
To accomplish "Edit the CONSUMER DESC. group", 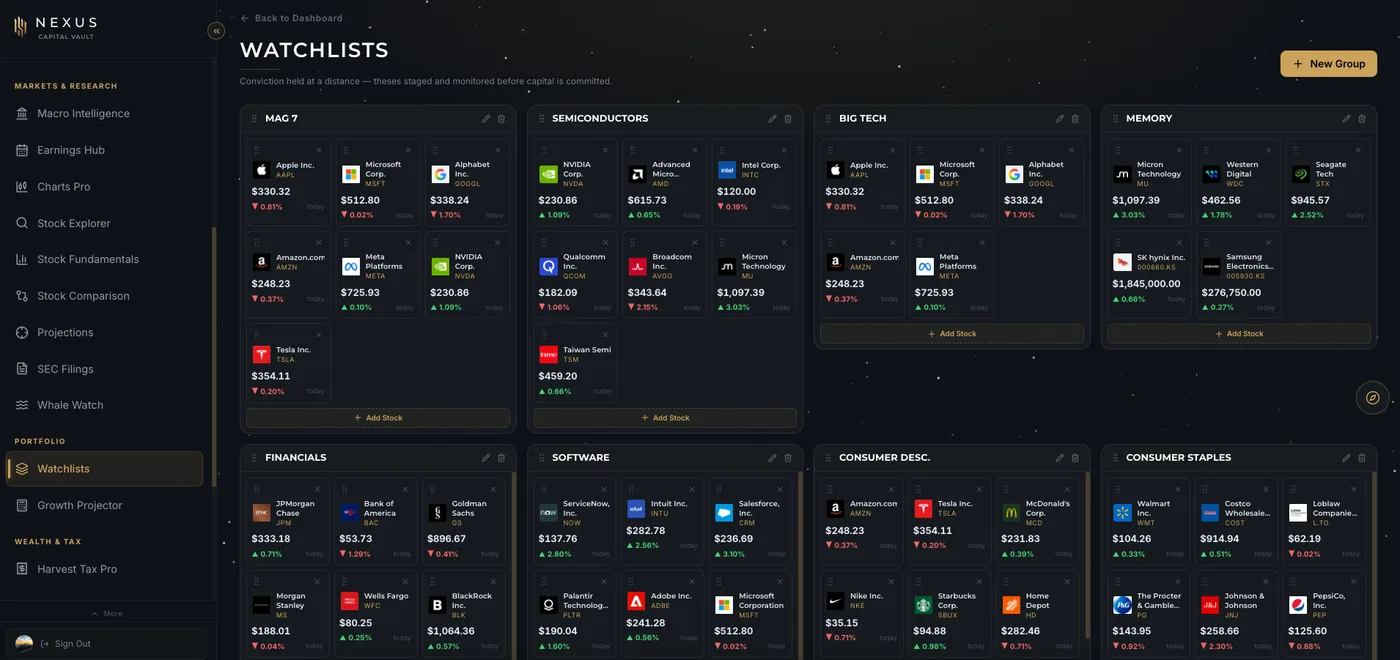I will tap(1060, 458).
